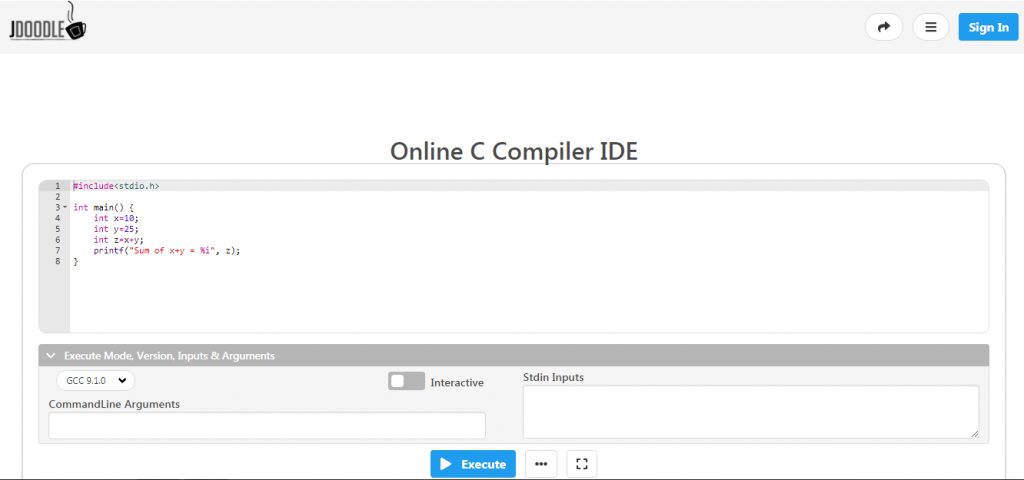1024x480 pixels.
Task: Click the Sign In button
Action: [988, 27]
